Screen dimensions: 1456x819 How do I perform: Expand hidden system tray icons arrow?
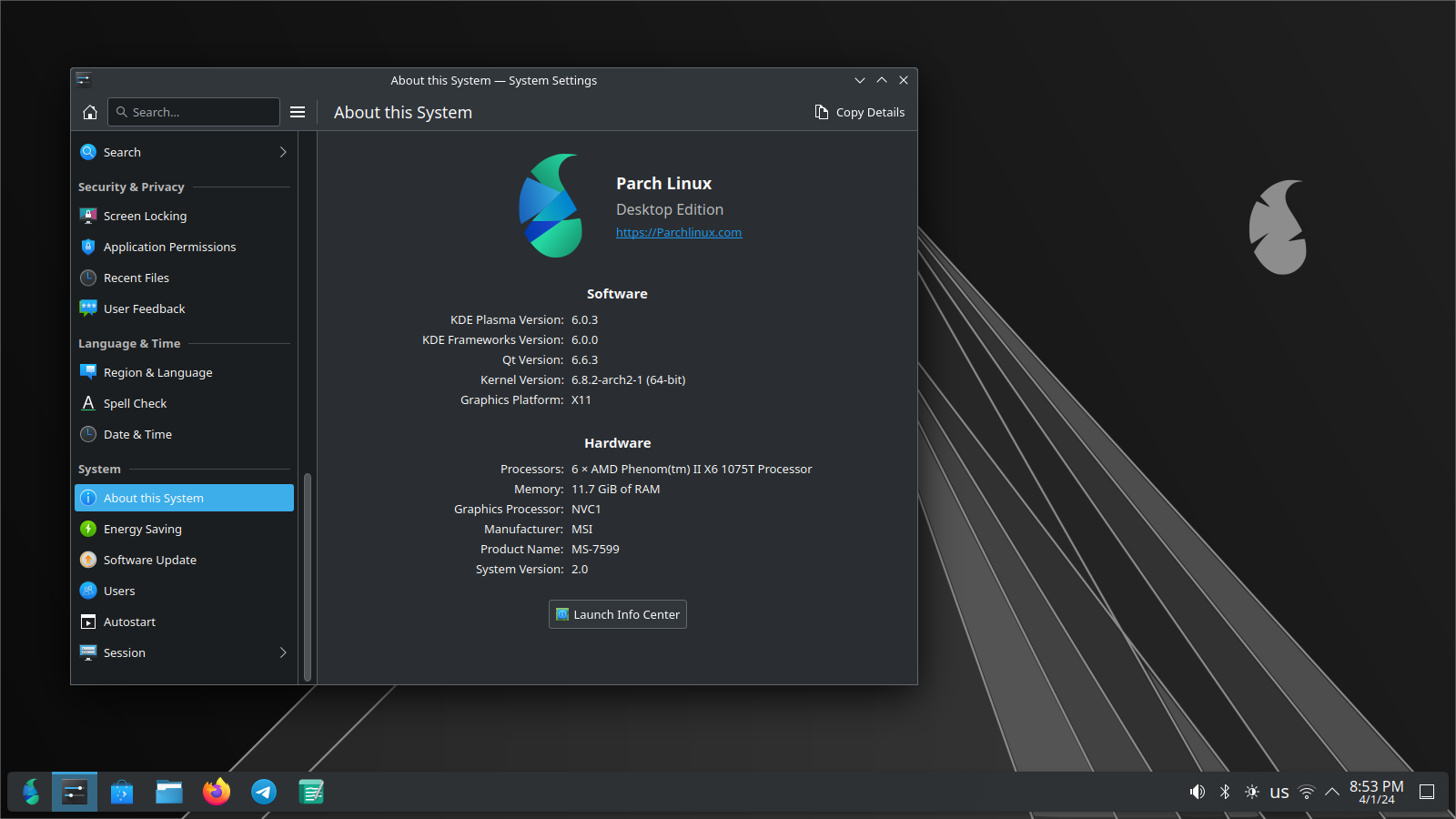[1332, 792]
